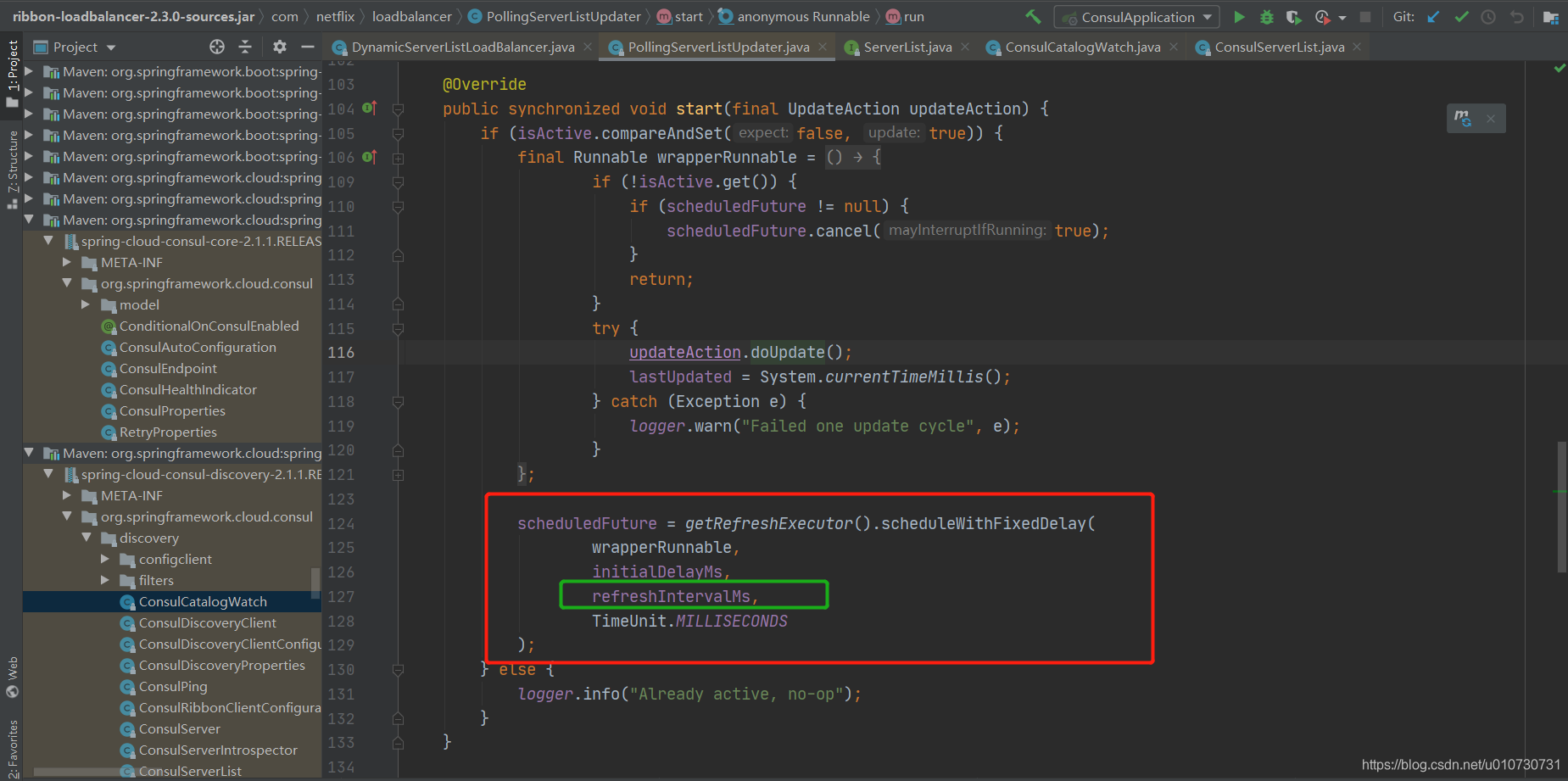Screen dimensions: 1568x781
Task: Click override gutter icon on line 104
Action: [x=369, y=109]
